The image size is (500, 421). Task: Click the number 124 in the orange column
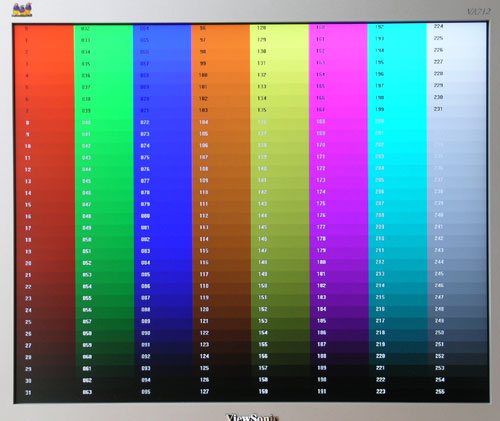pos(205,356)
